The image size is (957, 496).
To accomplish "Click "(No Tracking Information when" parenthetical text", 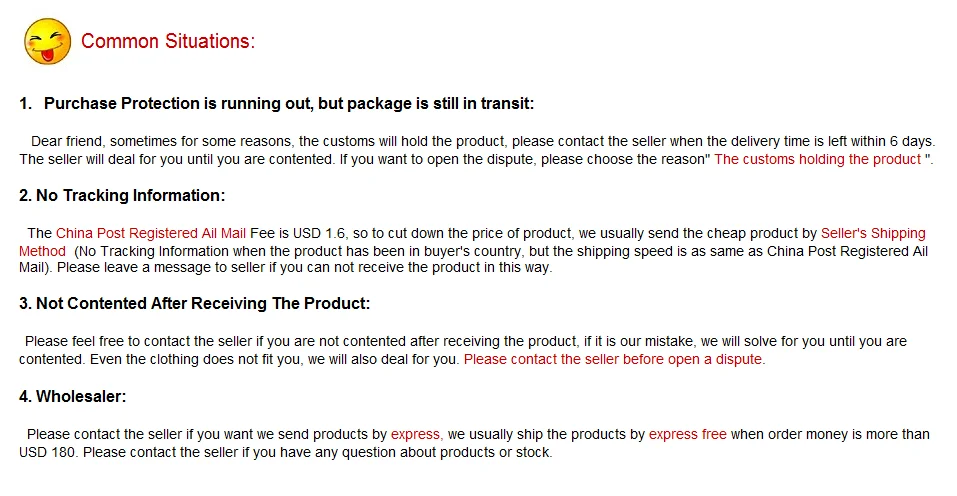I will [x=173, y=251].
